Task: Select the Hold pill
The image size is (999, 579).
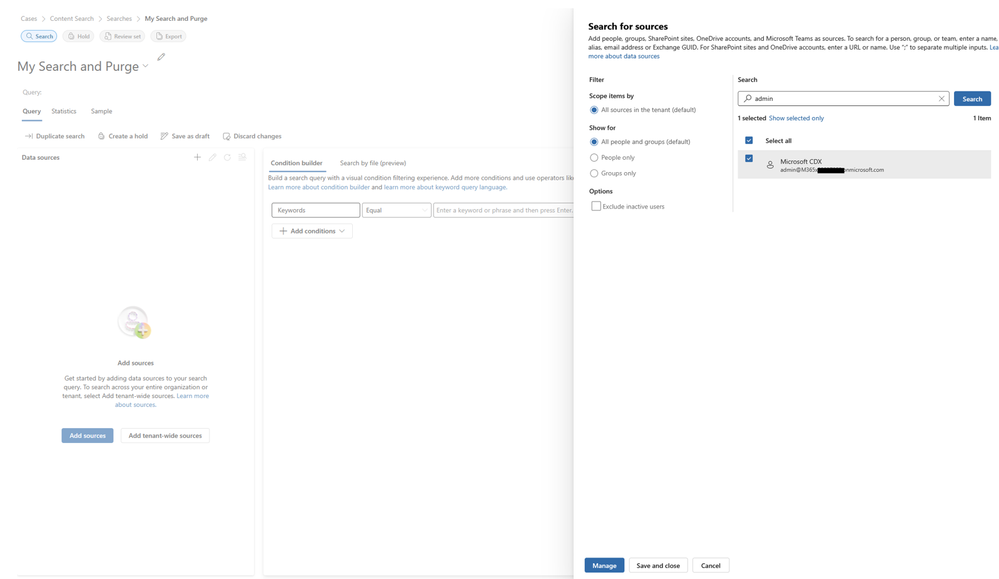Action: point(78,36)
